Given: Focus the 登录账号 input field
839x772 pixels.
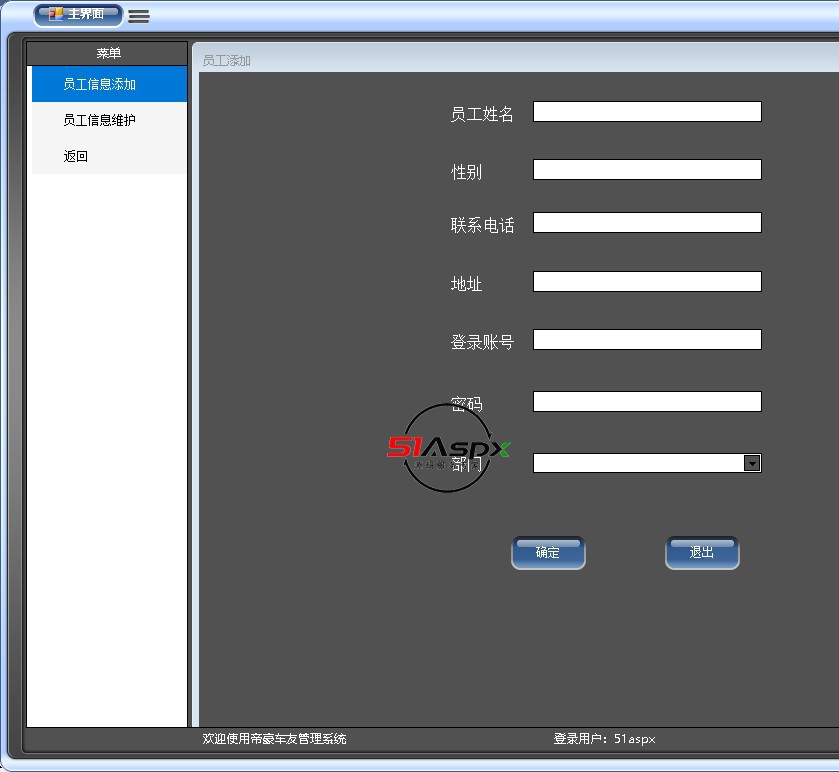Looking at the screenshot, I should 647,339.
